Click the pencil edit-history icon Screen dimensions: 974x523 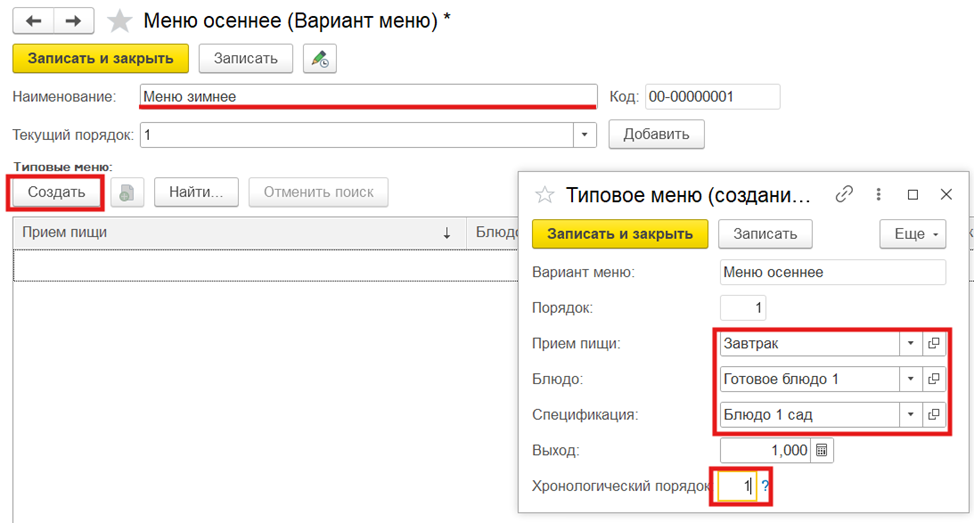pyautogui.click(x=320, y=59)
